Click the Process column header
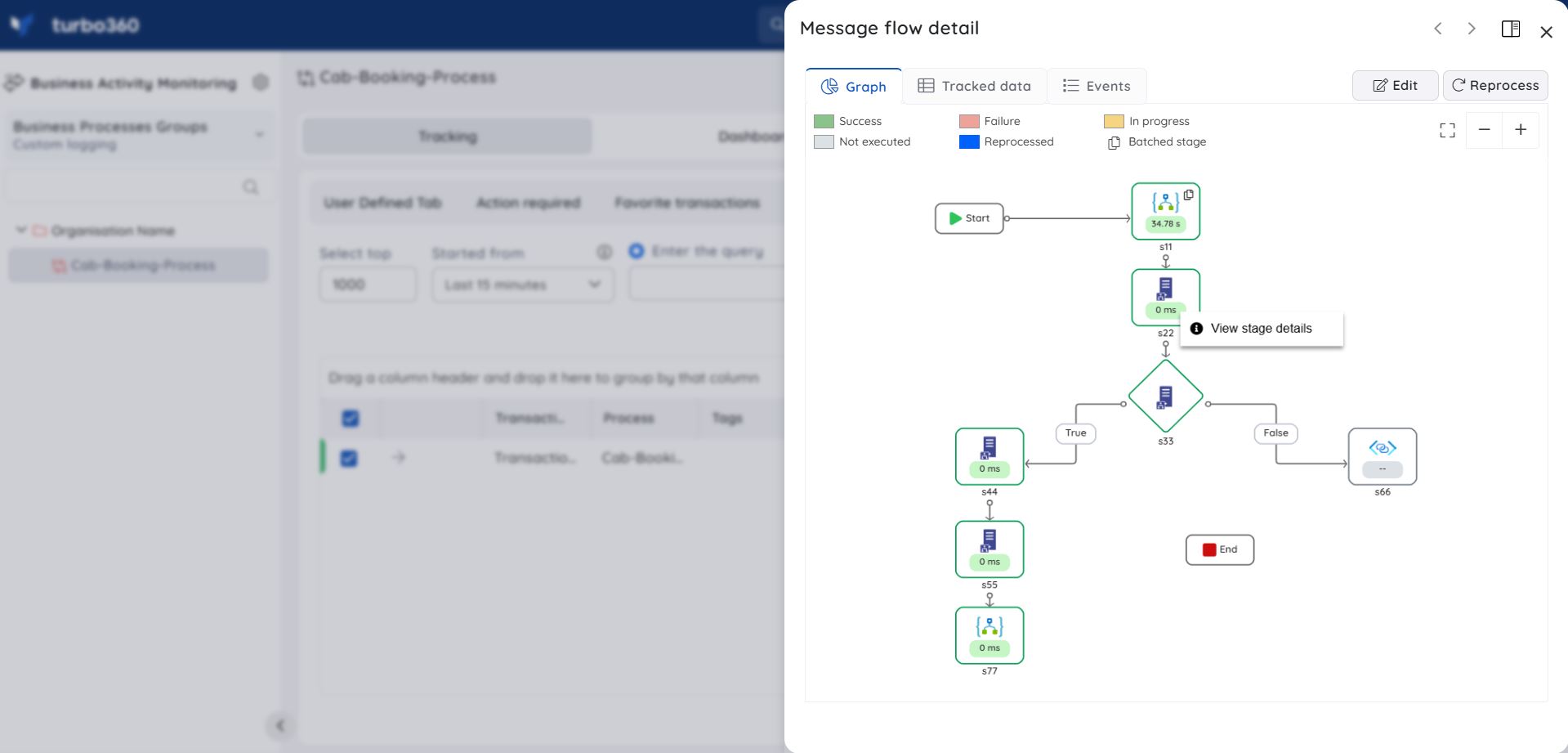 point(628,418)
